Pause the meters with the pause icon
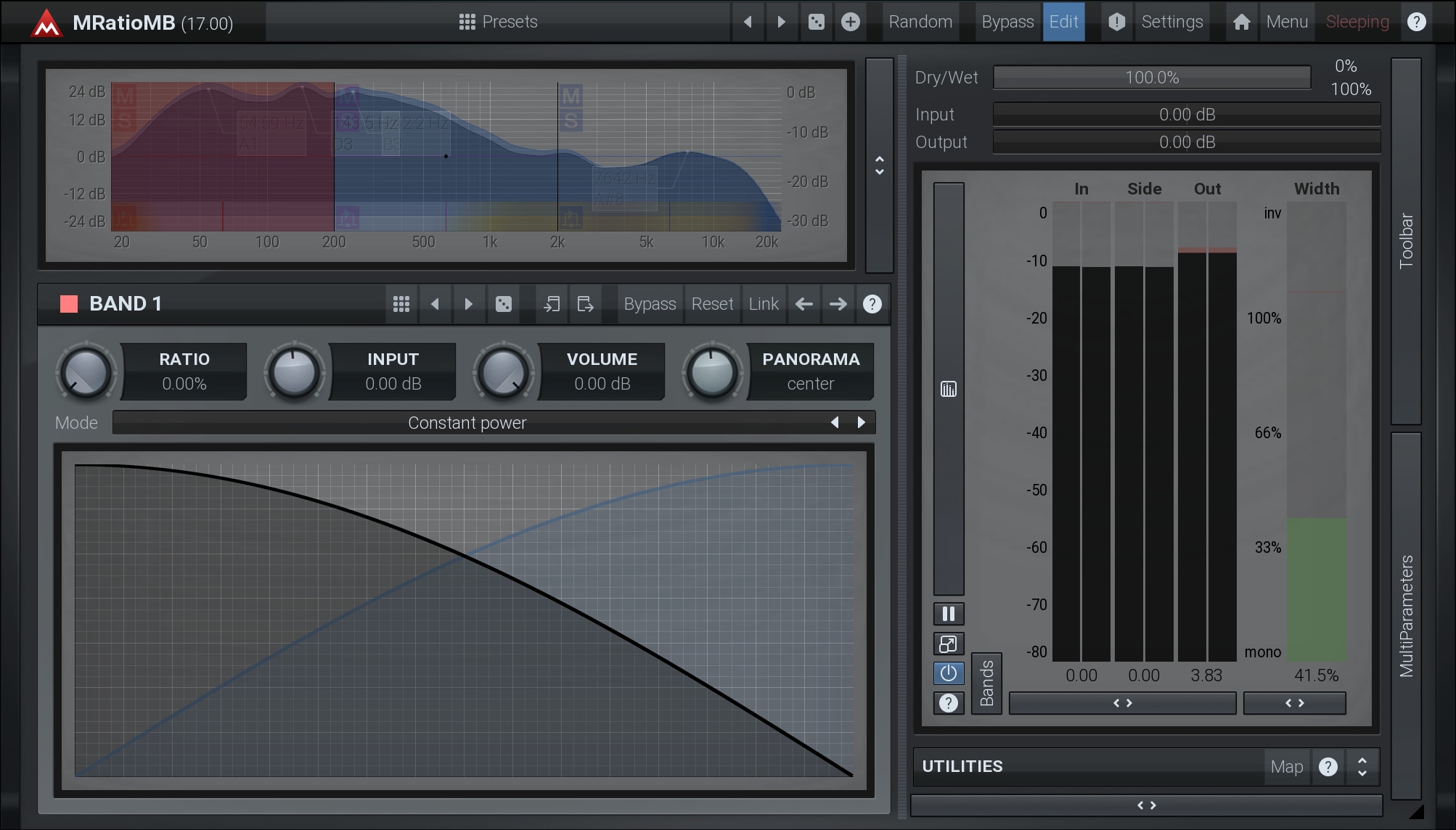Image resolution: width=1456 pixels, height=830 pixels. (948, 614)
